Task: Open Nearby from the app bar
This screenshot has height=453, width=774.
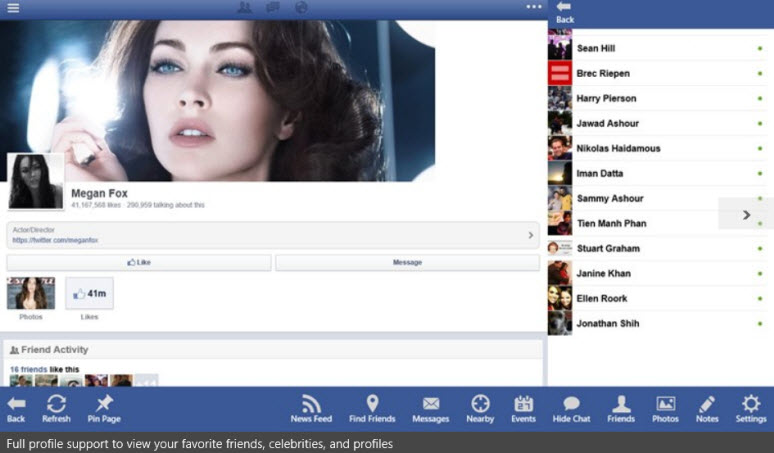Action: pos(480,409)
